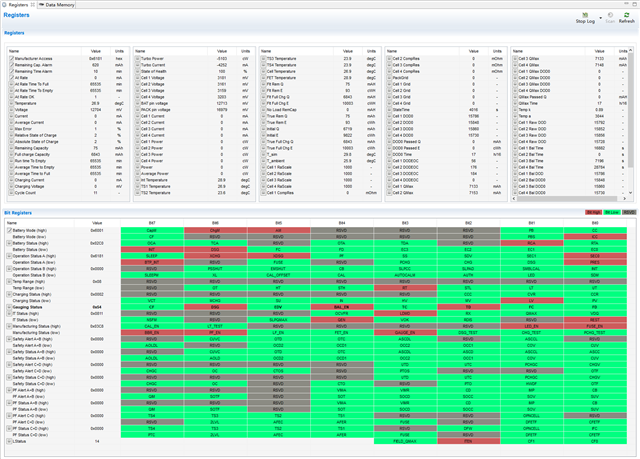Click the BTP_INT bit cell

(152, 262)
